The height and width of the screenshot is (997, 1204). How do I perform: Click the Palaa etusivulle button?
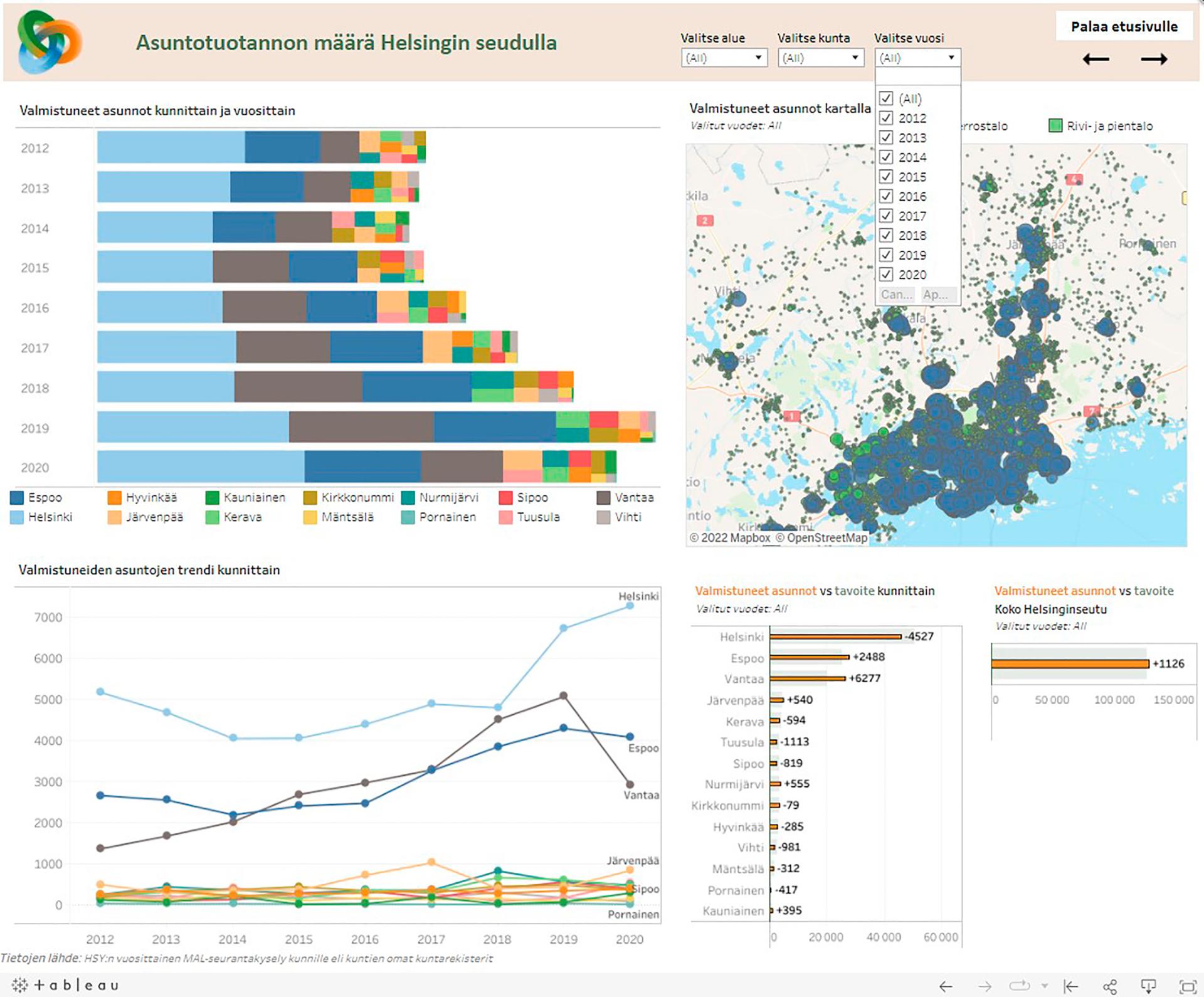pos(1124,26)
